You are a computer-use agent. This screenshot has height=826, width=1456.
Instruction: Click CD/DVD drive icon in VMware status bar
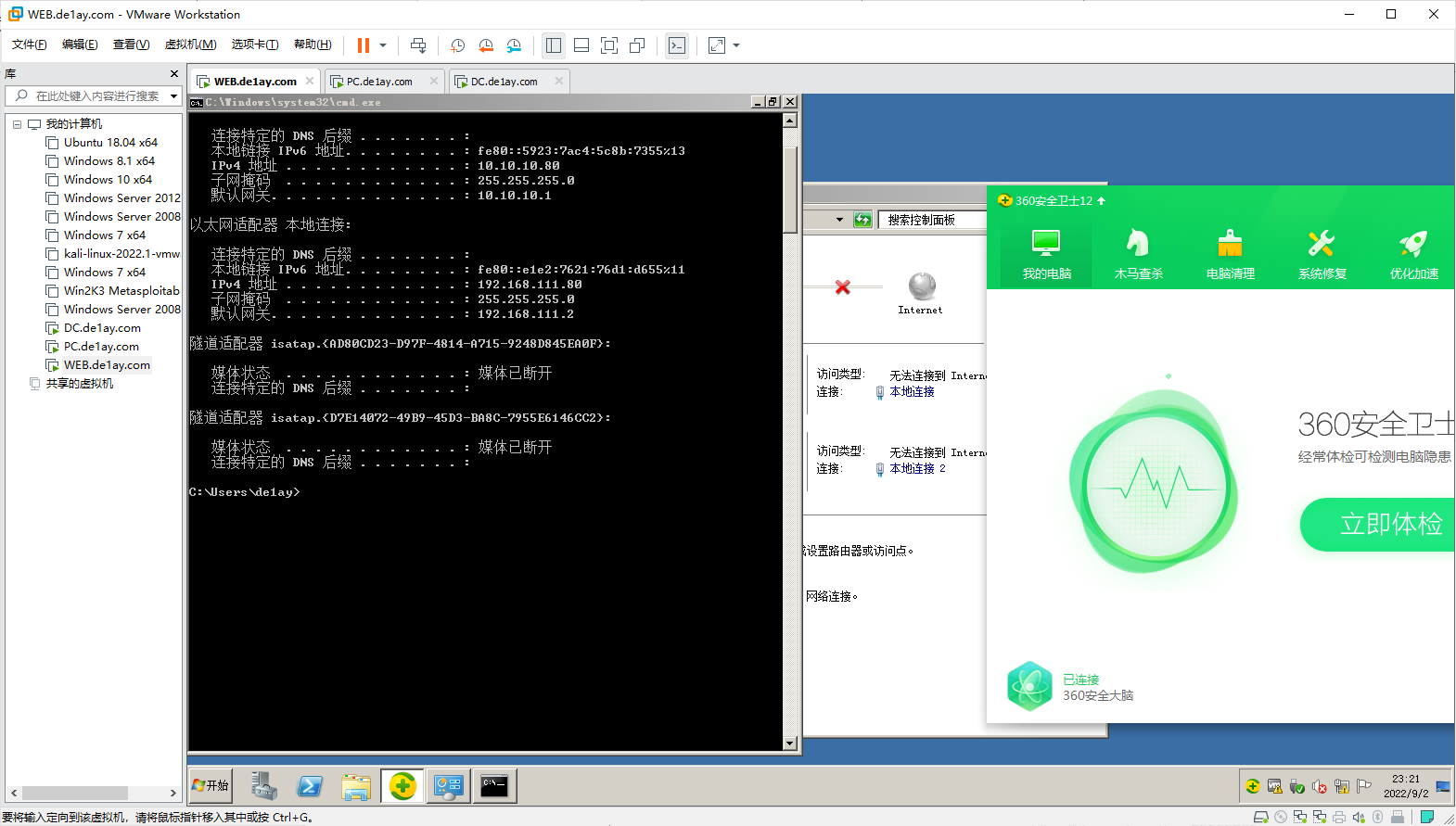(x=1281, y=817)
